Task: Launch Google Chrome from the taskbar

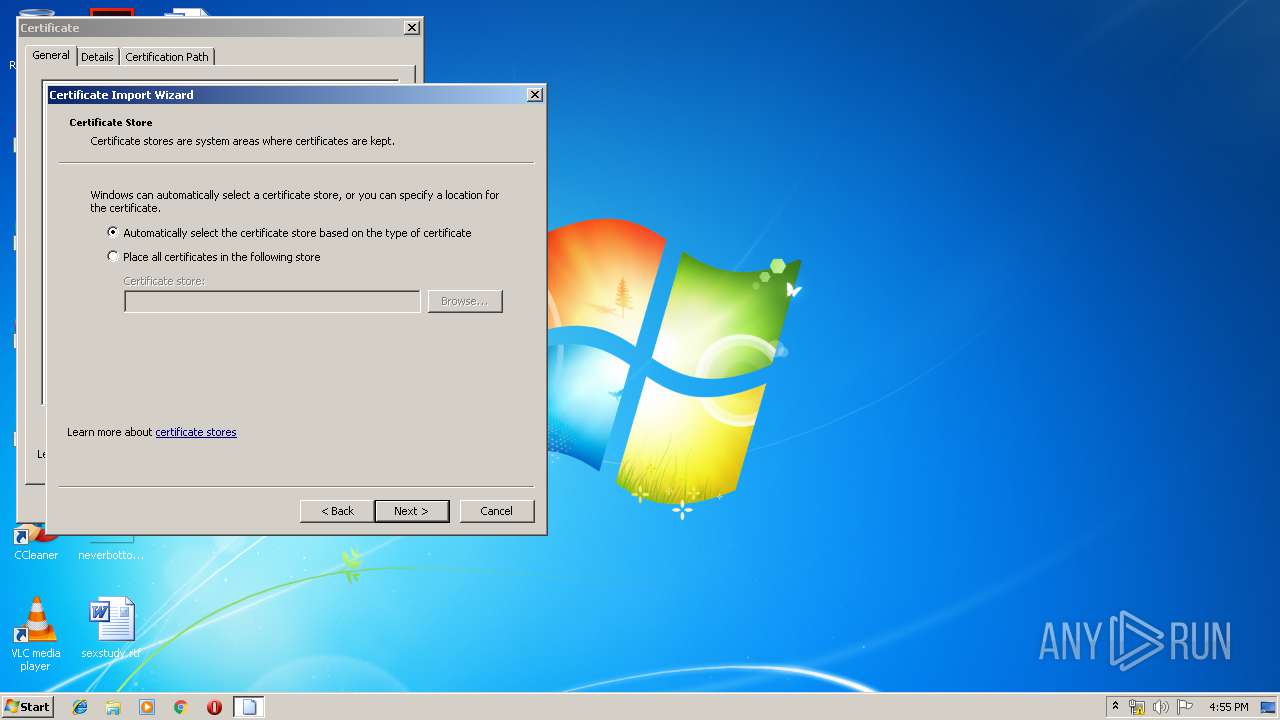Action: tap(181, 707)
